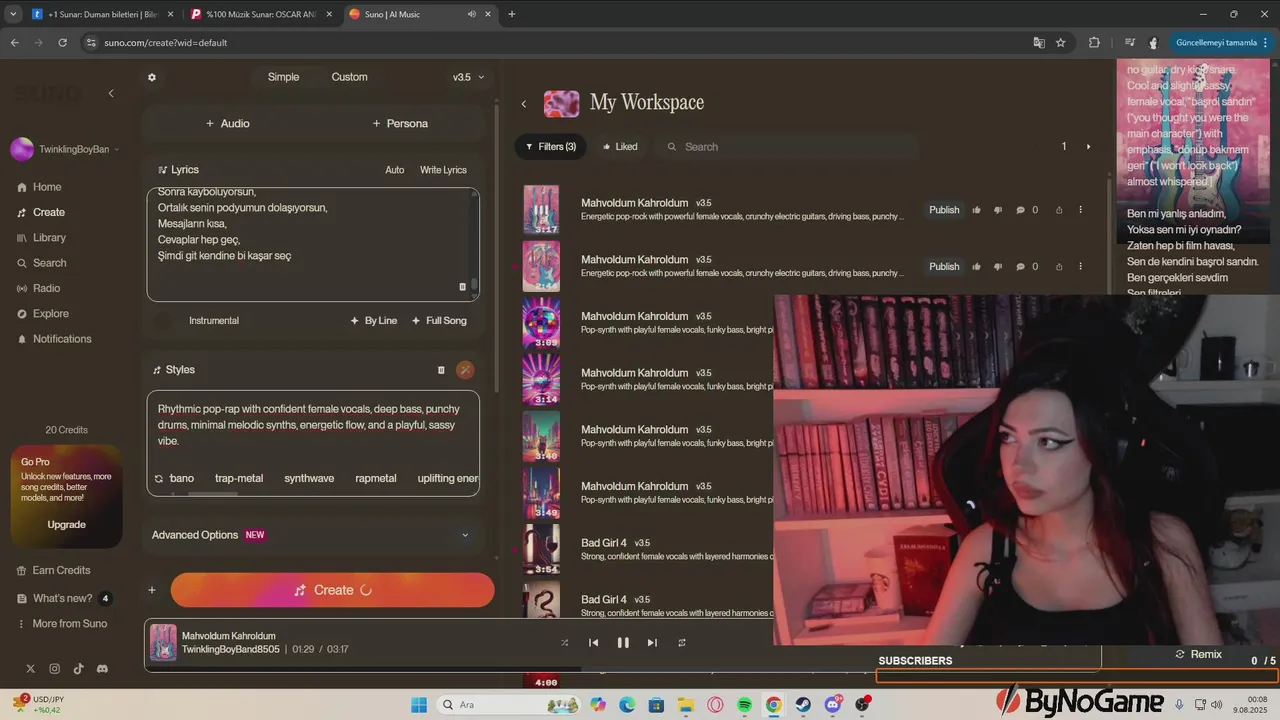The width and height of the screenshot is (1280, 720).
Task: Clear styles with the Styles trash icon
Action: 441,370
